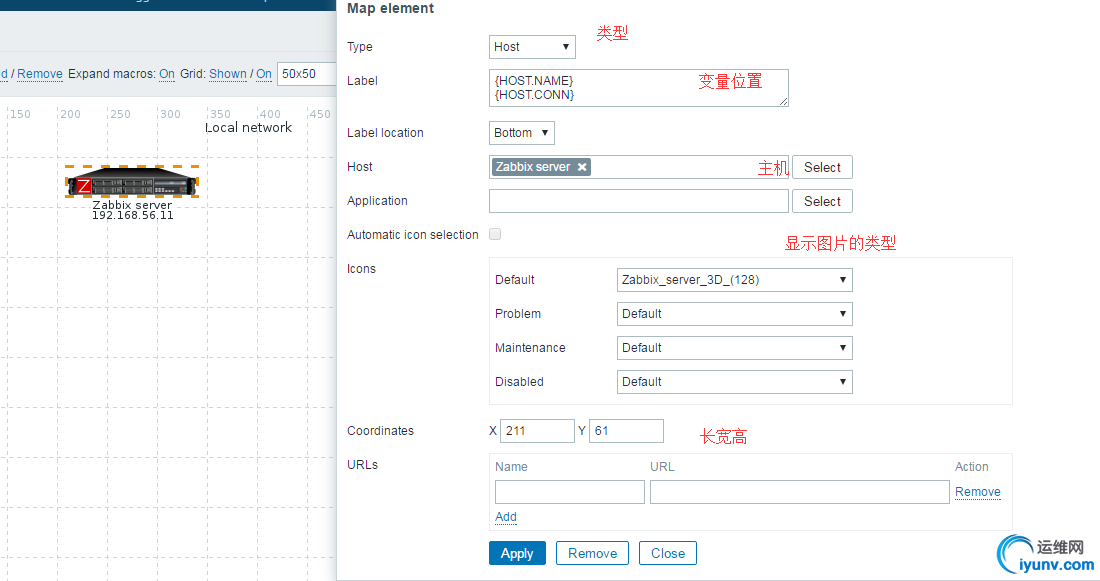Screen dimensions: 1100x581
Task: Remove Zabbix server tag from Host field
Action: click(582, 167)
